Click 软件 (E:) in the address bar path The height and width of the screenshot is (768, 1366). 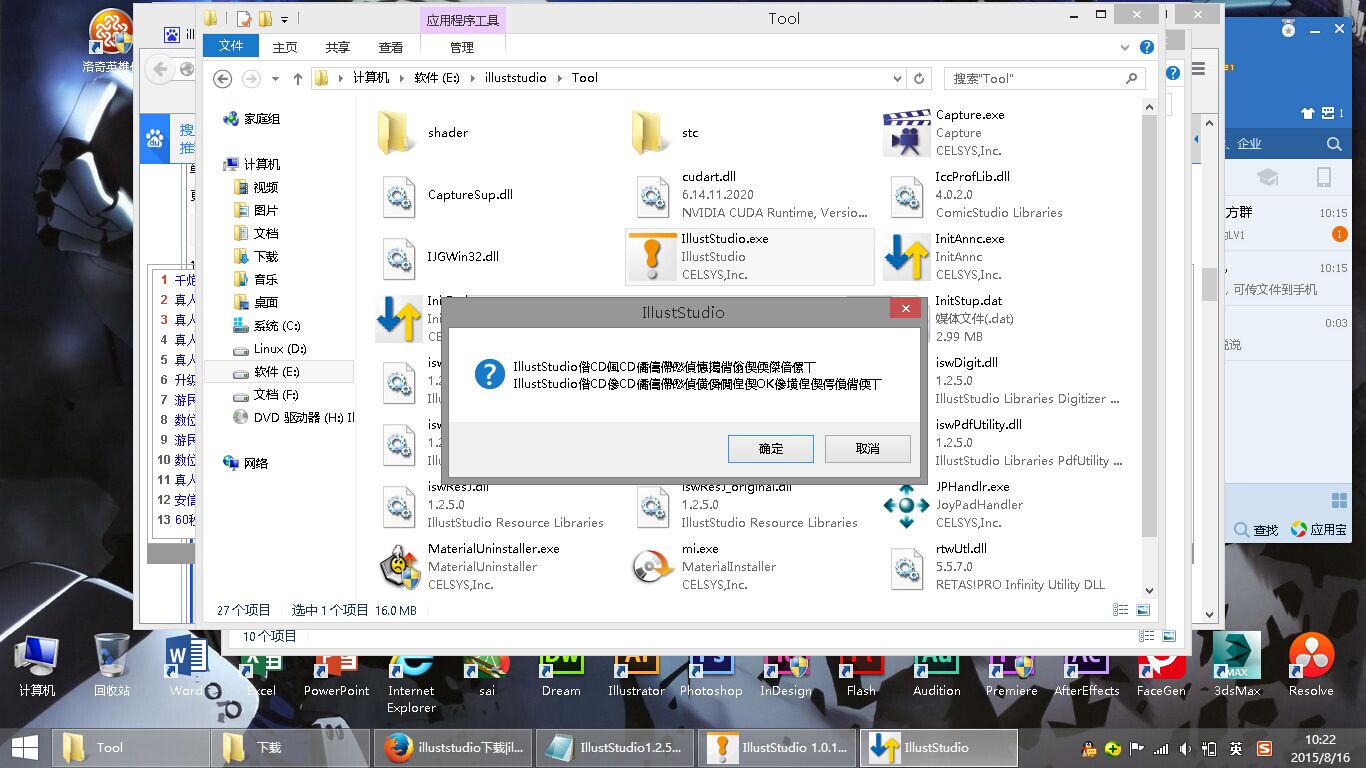pyautogui.click(x=437, y=78)
